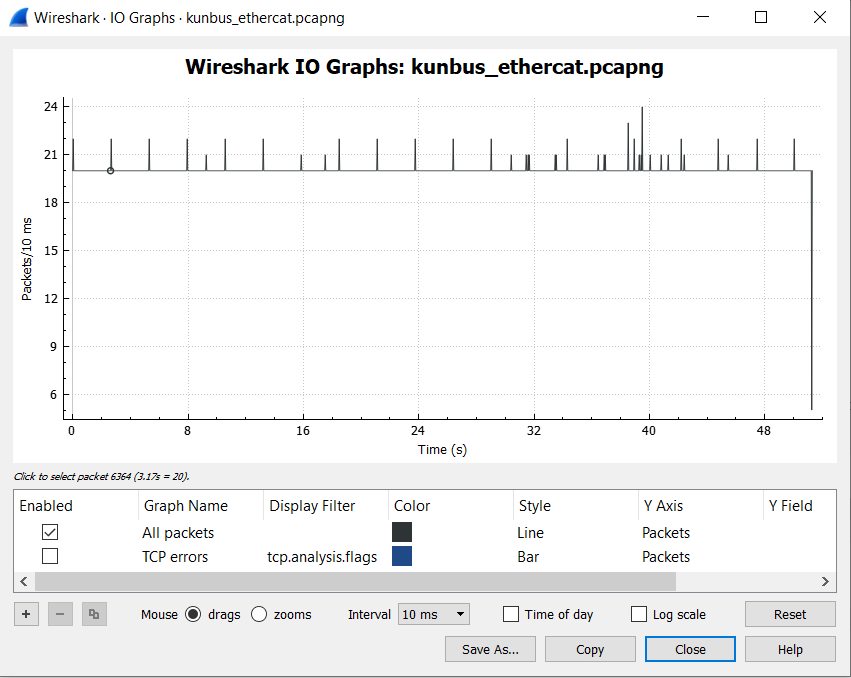Open Help for IO Graphs

[x=790, y=649]
